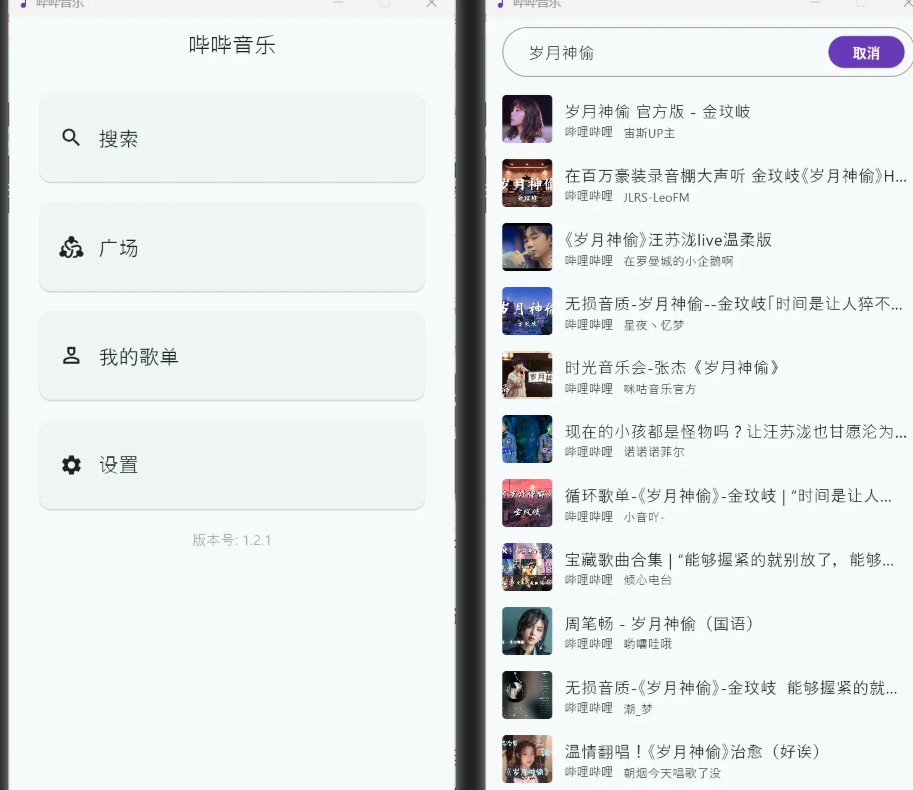Image resolution: width=913 pixels, height=790 pixels.
Task: Select the title 岁月神偷 官方版 - 金玟岐
Action: [x=657, y=111]
